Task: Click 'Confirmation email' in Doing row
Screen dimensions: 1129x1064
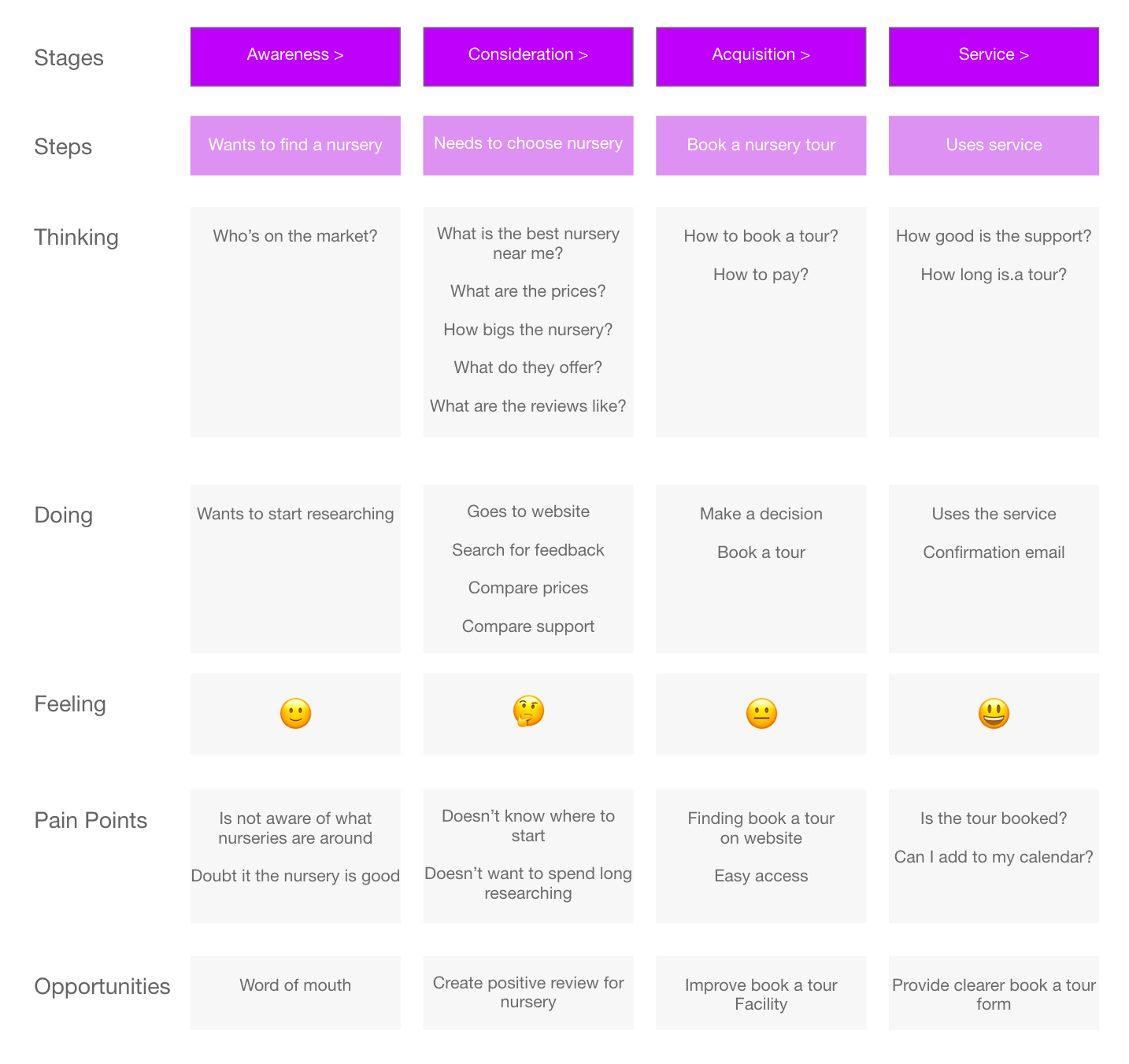Action: (994, 552)
